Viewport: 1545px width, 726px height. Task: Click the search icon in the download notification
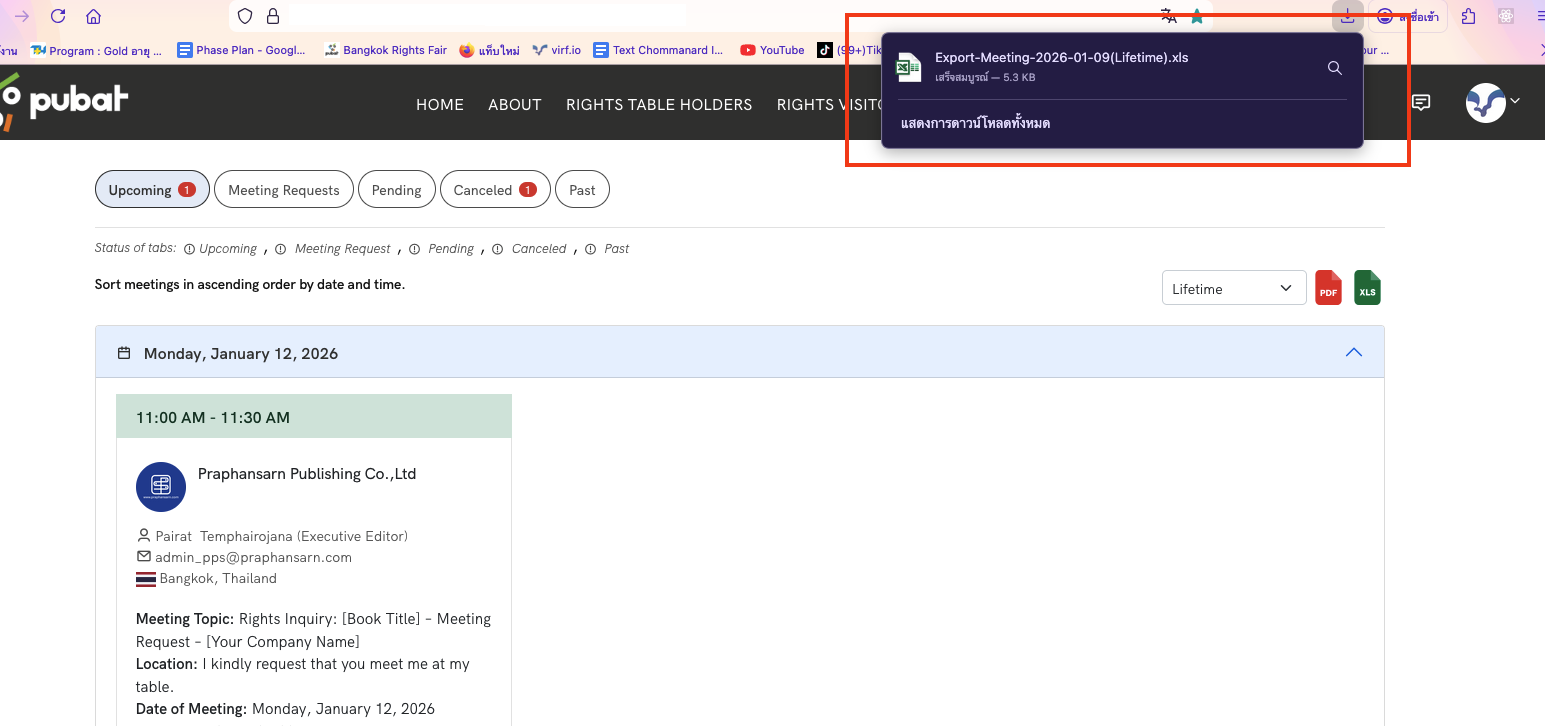[1334, 68]
